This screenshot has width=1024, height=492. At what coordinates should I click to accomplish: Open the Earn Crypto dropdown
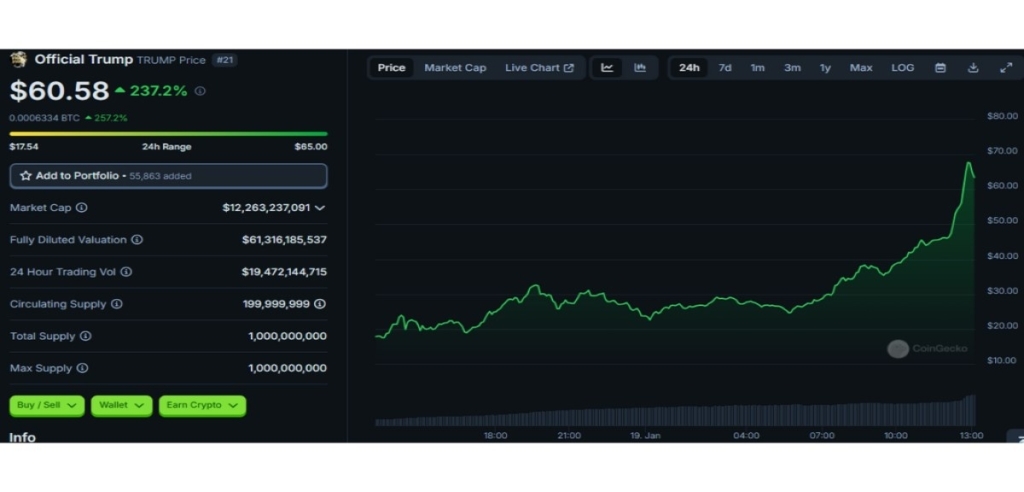202,406
